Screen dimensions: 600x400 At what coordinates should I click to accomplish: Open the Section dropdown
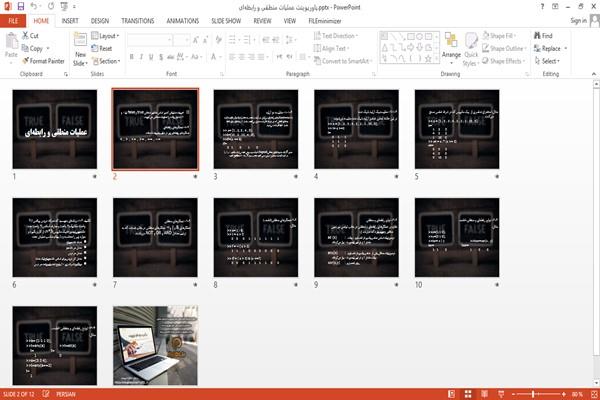pos(106,61)
